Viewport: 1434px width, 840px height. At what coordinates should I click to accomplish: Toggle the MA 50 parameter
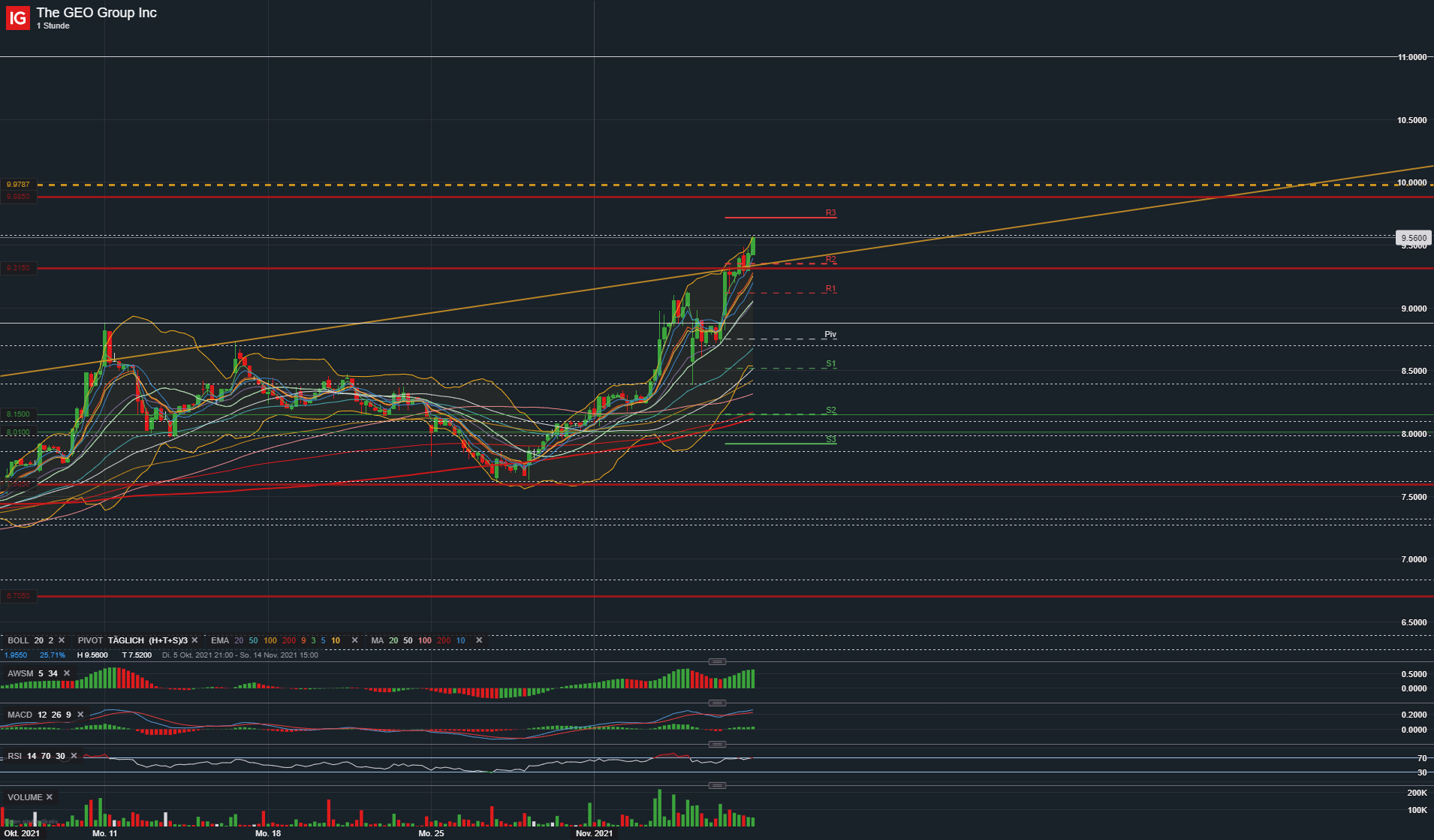tap(406, 640)
